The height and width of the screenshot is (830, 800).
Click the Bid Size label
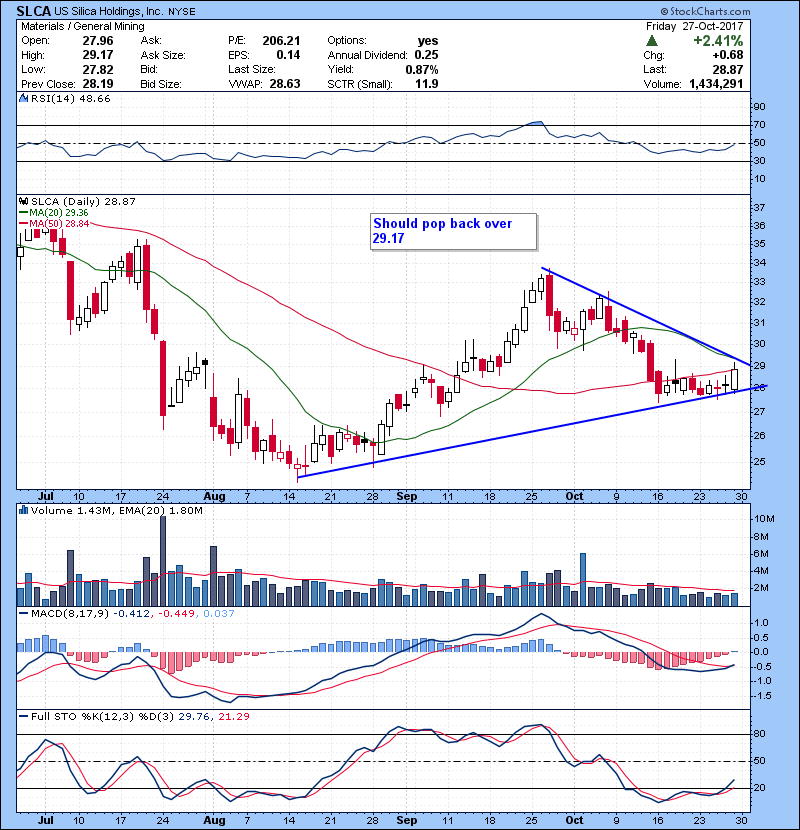point(160,84)
